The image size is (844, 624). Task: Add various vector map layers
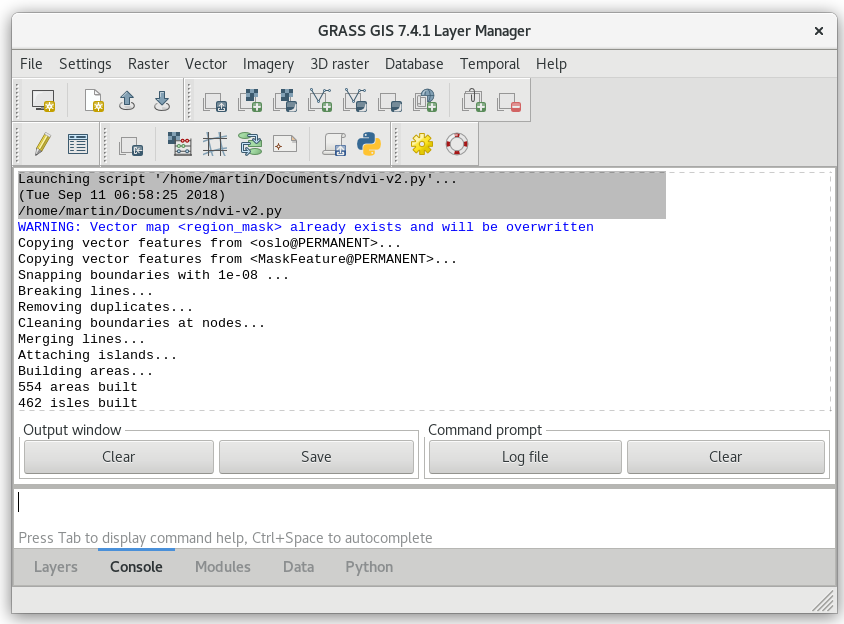(355, 101)
